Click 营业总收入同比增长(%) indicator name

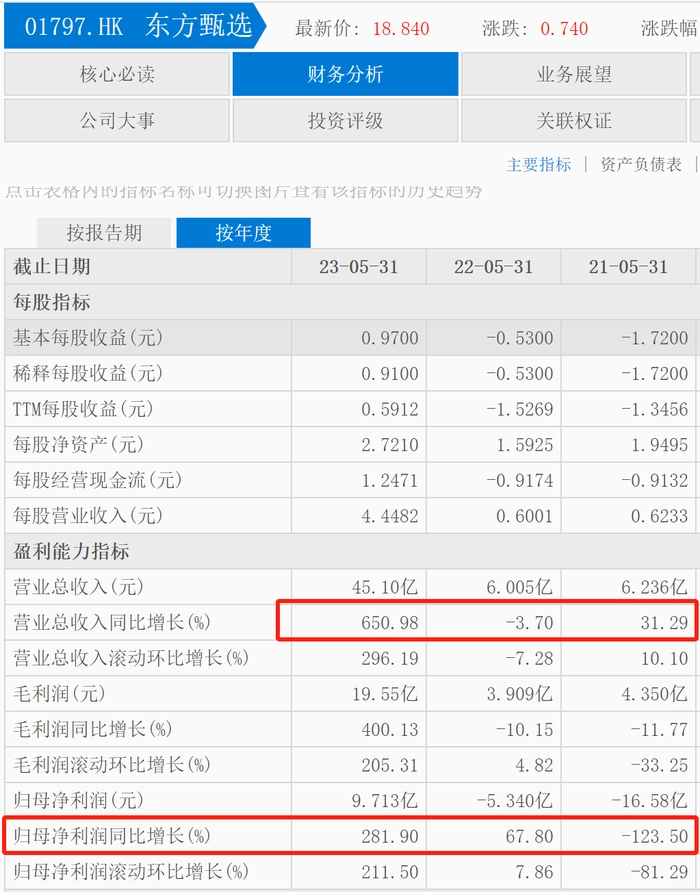tap(112, 622)
